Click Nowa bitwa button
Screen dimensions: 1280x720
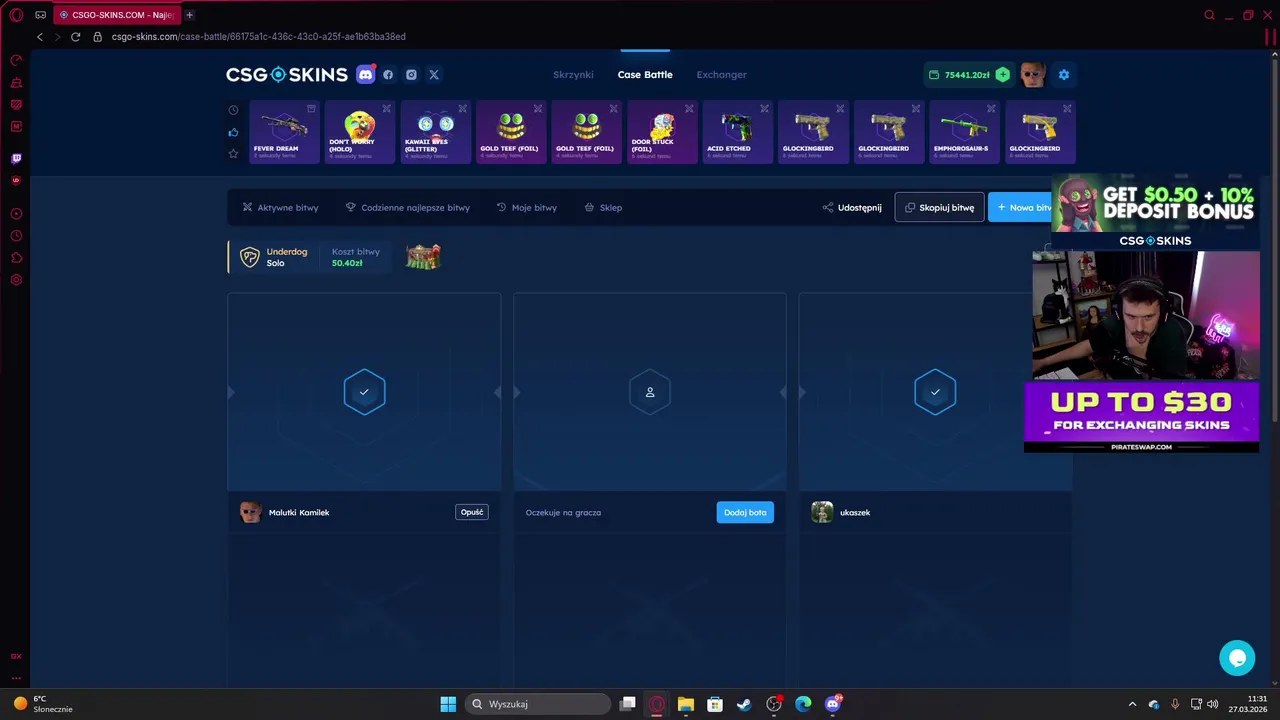(1020, 207)
